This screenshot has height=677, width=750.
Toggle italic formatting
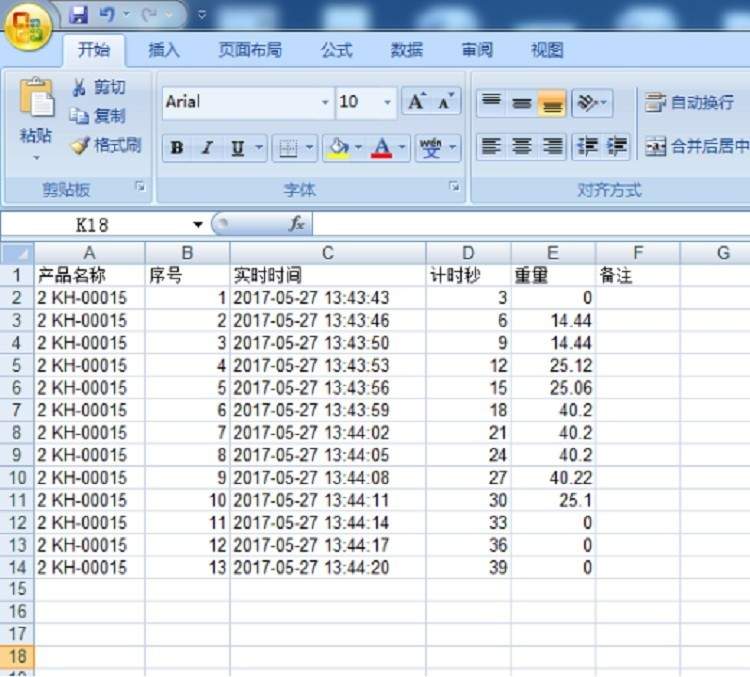click(207, 148)
